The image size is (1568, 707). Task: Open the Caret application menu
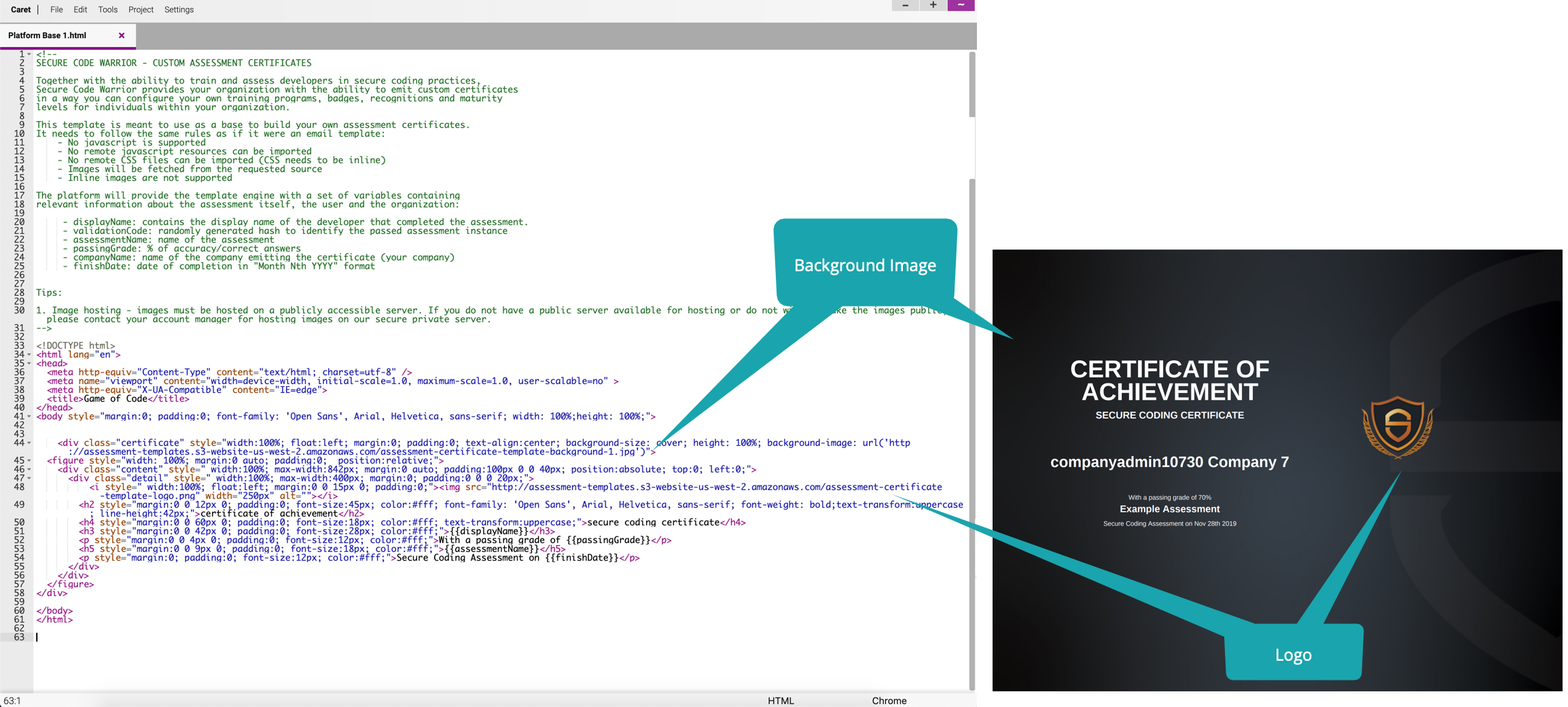point(20,9)
